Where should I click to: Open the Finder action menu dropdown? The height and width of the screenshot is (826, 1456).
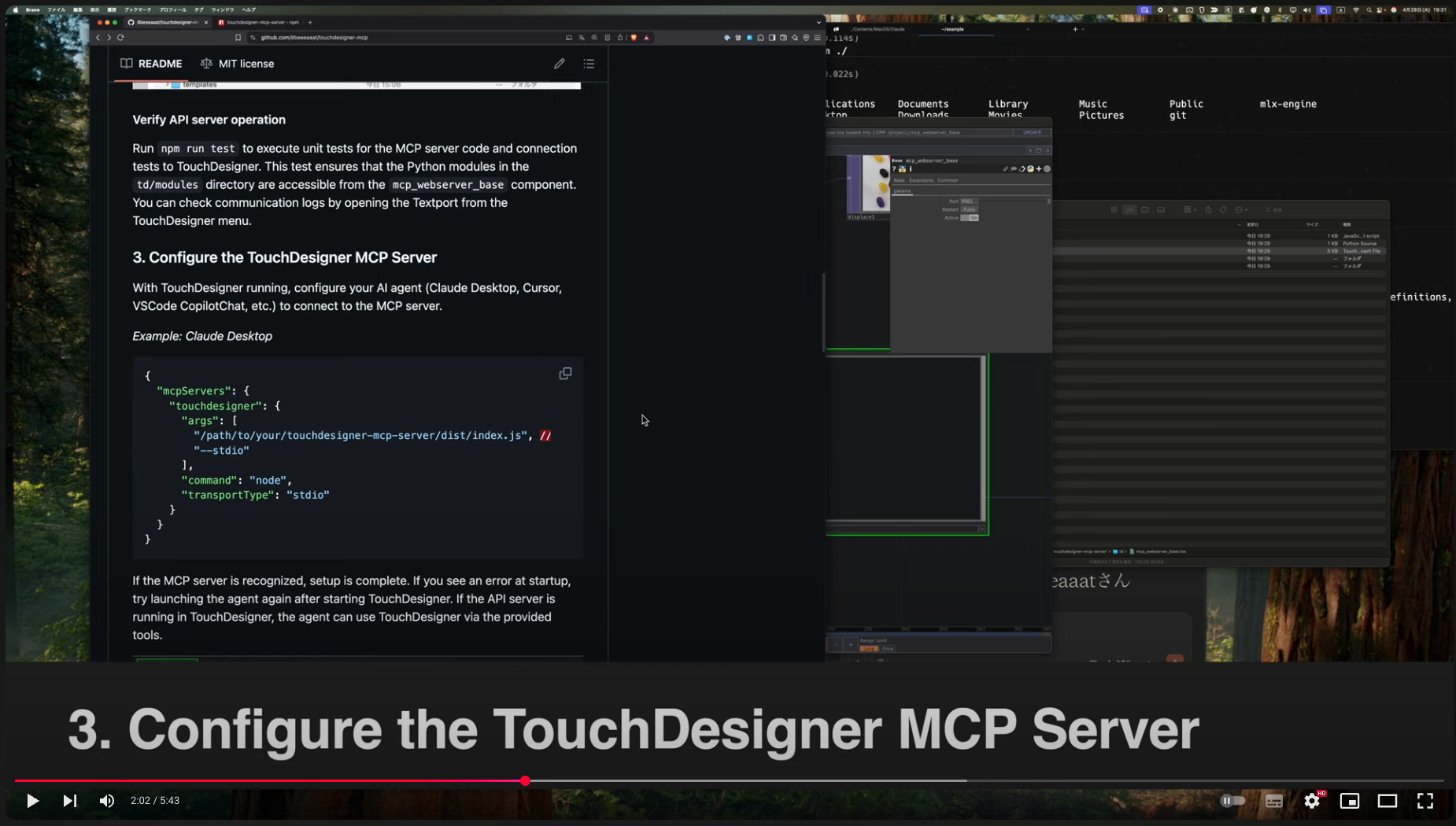1242,209
